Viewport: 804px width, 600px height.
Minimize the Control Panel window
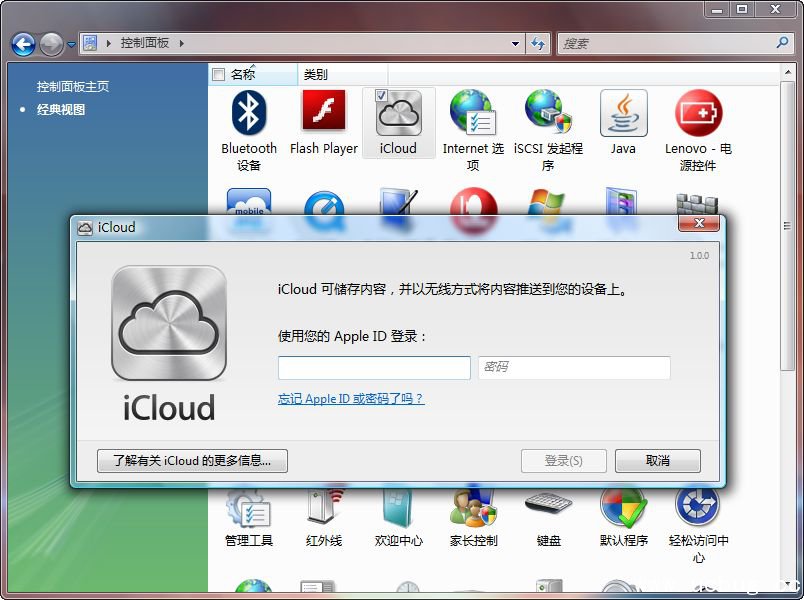pos(717,9)
